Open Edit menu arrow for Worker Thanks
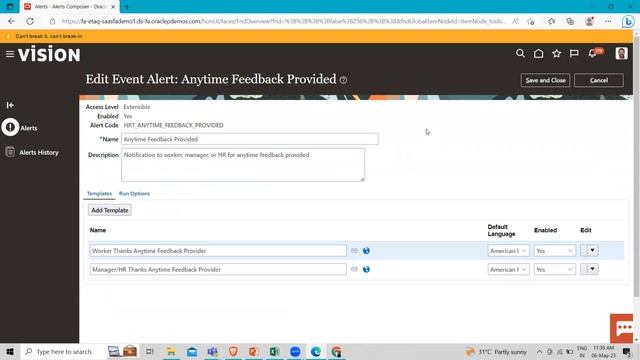This screenshot has height=360, width=640. click(593, 250)
